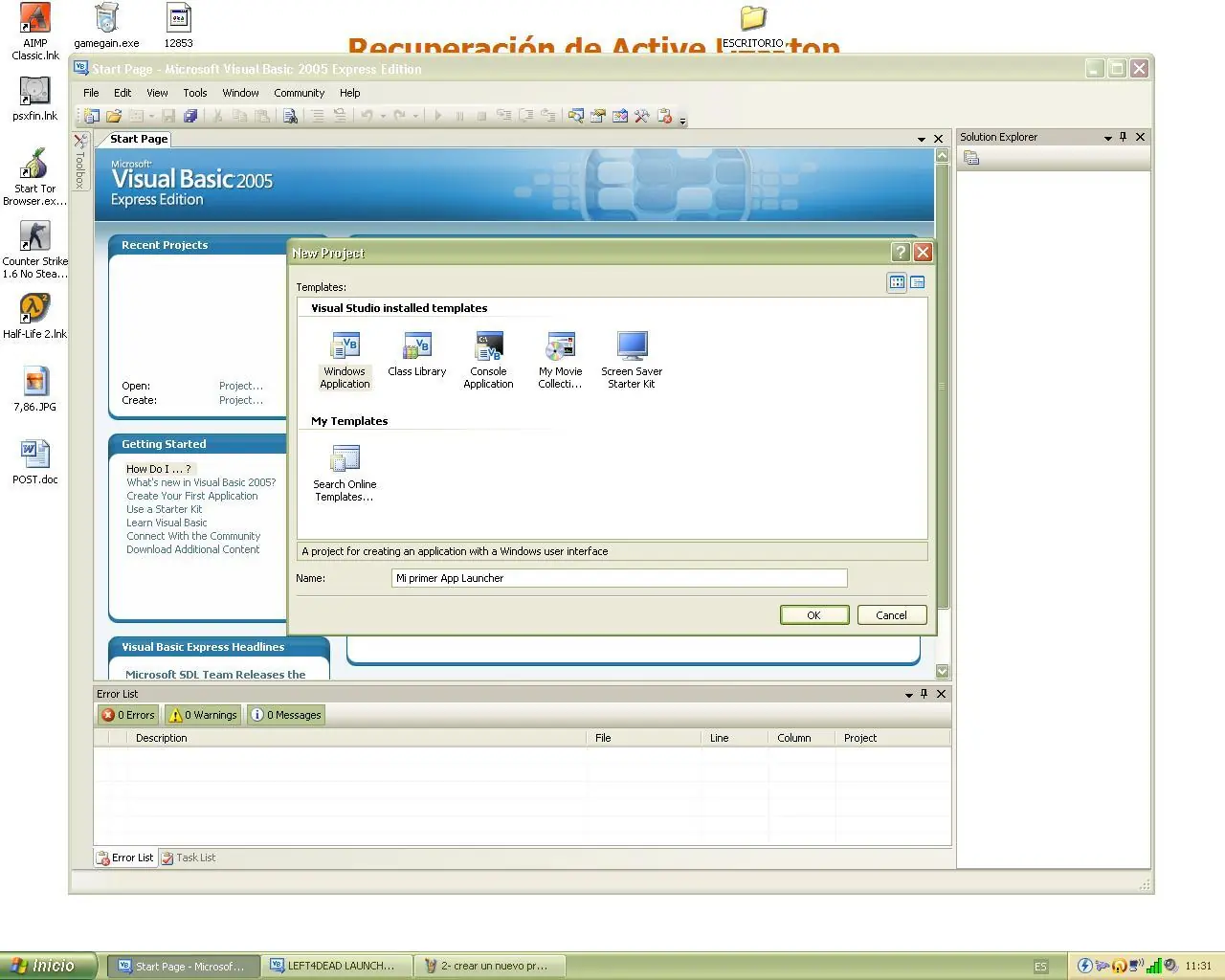Click the New Project toolbar icon
Screen dimensions: 1225x980
[91, 116]
